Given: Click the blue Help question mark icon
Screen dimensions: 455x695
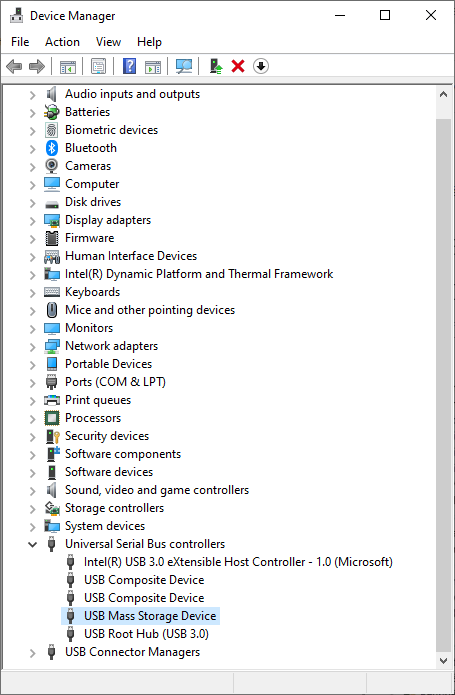Looking at the screenshot, I should [x=129, y=66].
